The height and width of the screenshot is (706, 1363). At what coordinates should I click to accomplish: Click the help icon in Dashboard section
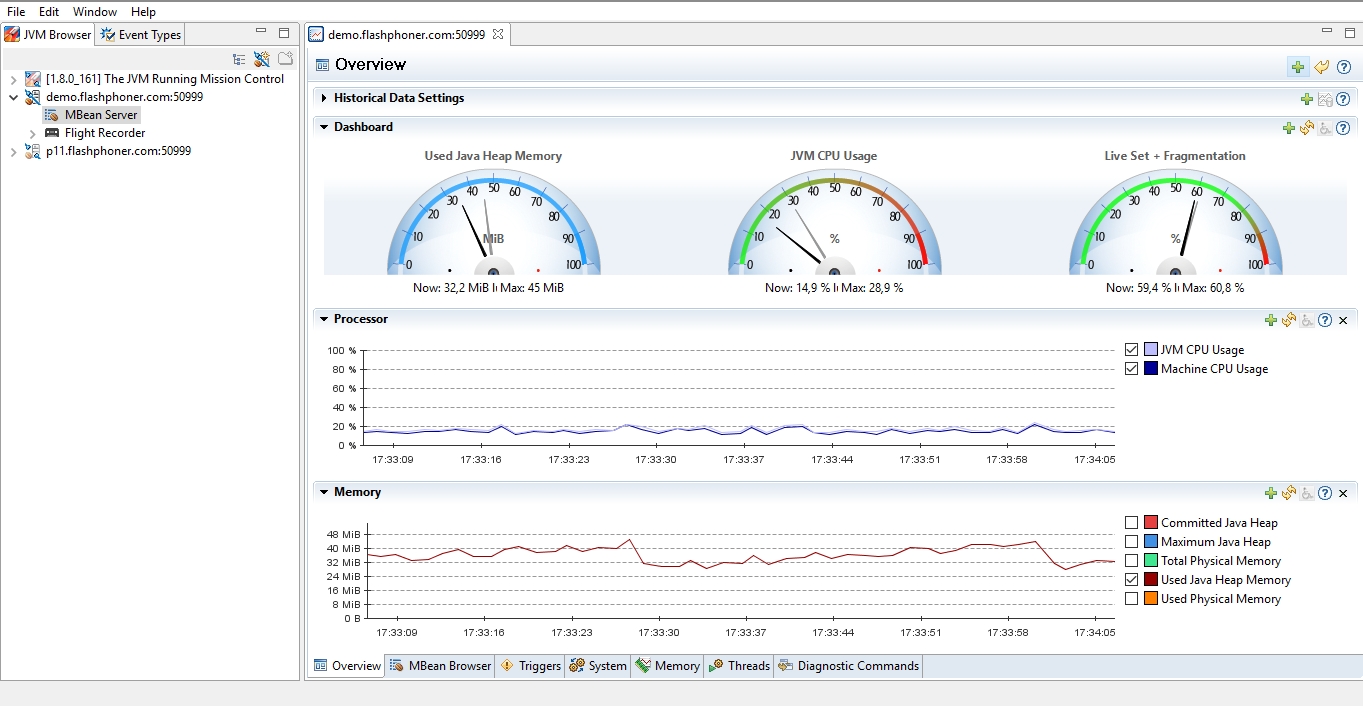click(1343, 128)
